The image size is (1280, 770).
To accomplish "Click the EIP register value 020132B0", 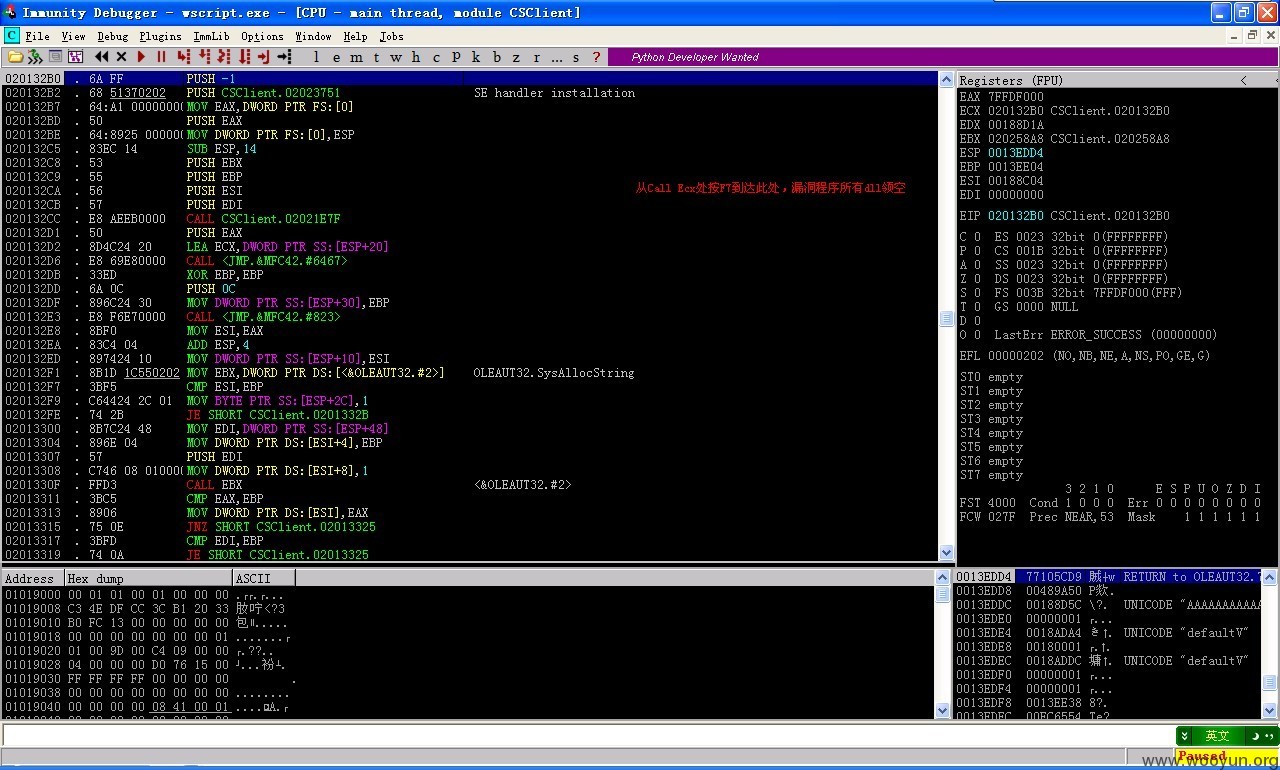I will 1015,216.
